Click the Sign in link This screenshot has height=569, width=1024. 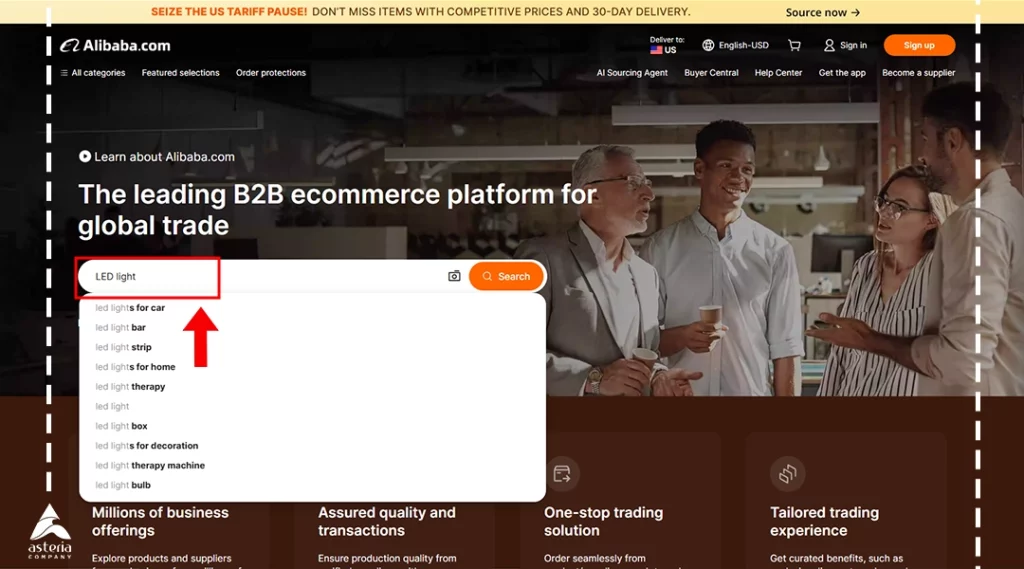pos(853,45)
